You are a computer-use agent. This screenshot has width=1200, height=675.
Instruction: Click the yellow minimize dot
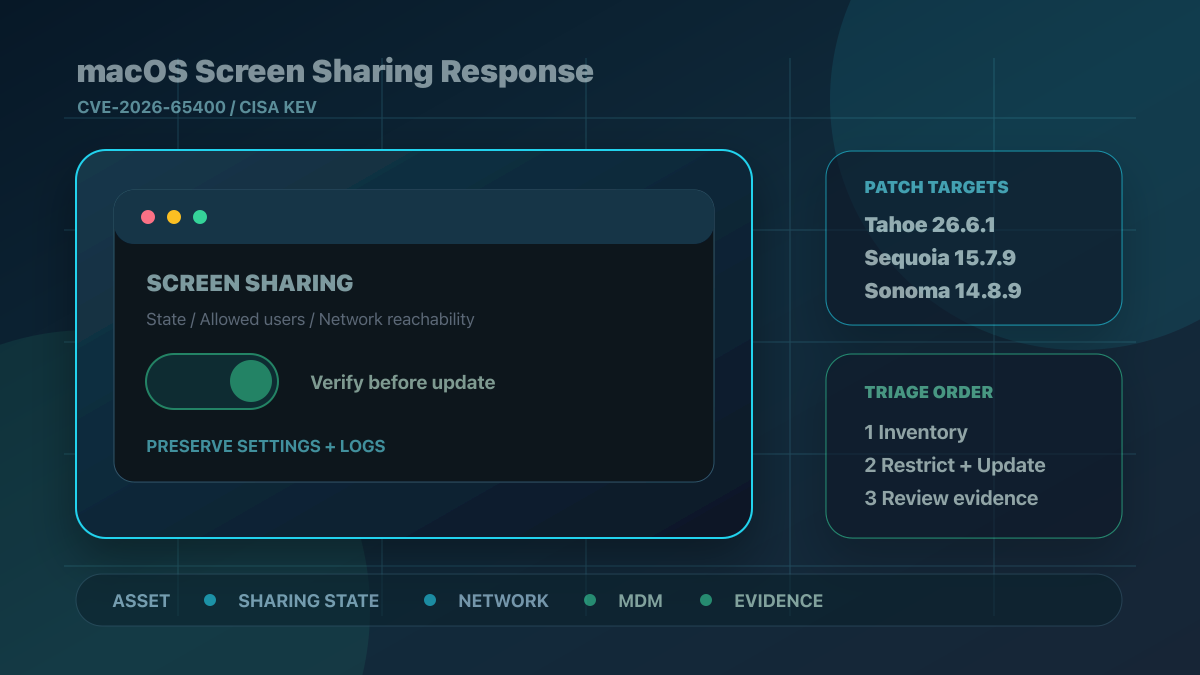tap(174, 217)
